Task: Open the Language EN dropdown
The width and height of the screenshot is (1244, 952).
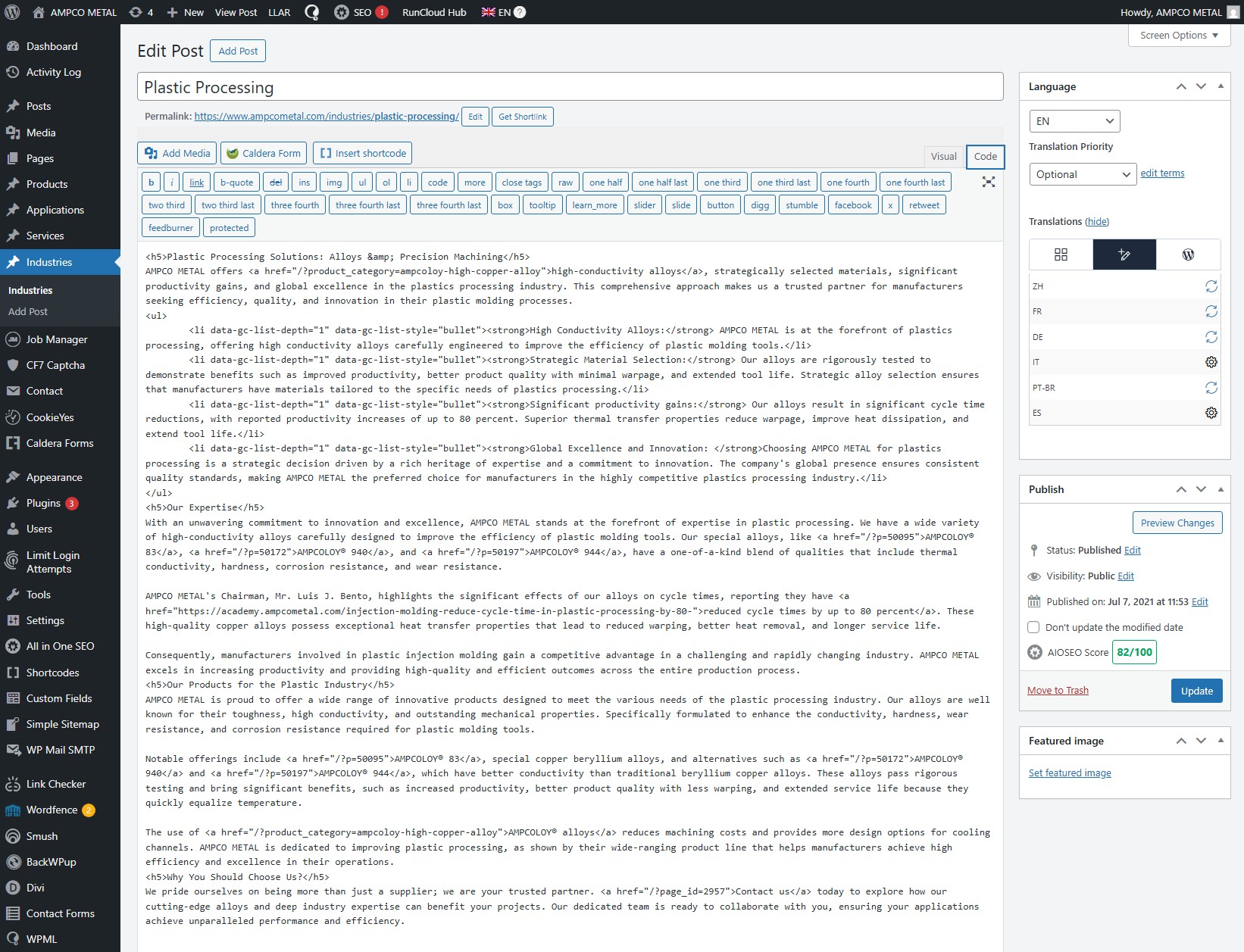Action: click(x=1074, y=121)
